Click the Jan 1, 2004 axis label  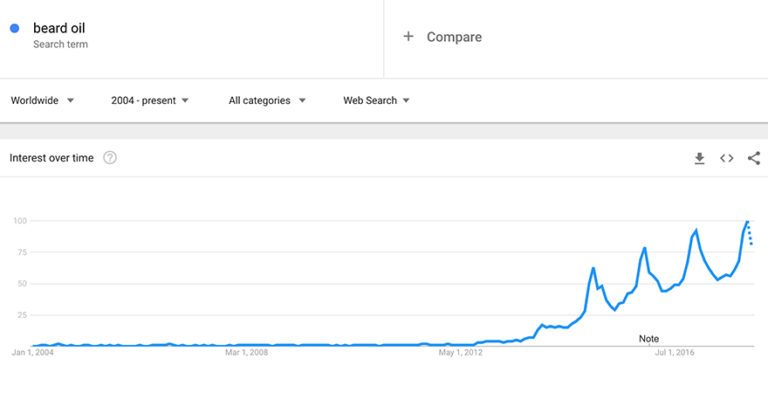(32, 352)
